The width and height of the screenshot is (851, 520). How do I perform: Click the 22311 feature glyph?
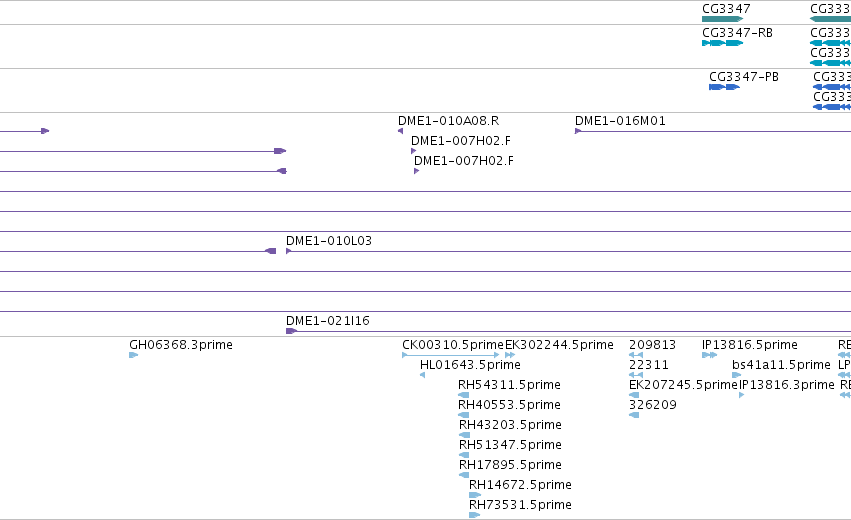point(636,375)
